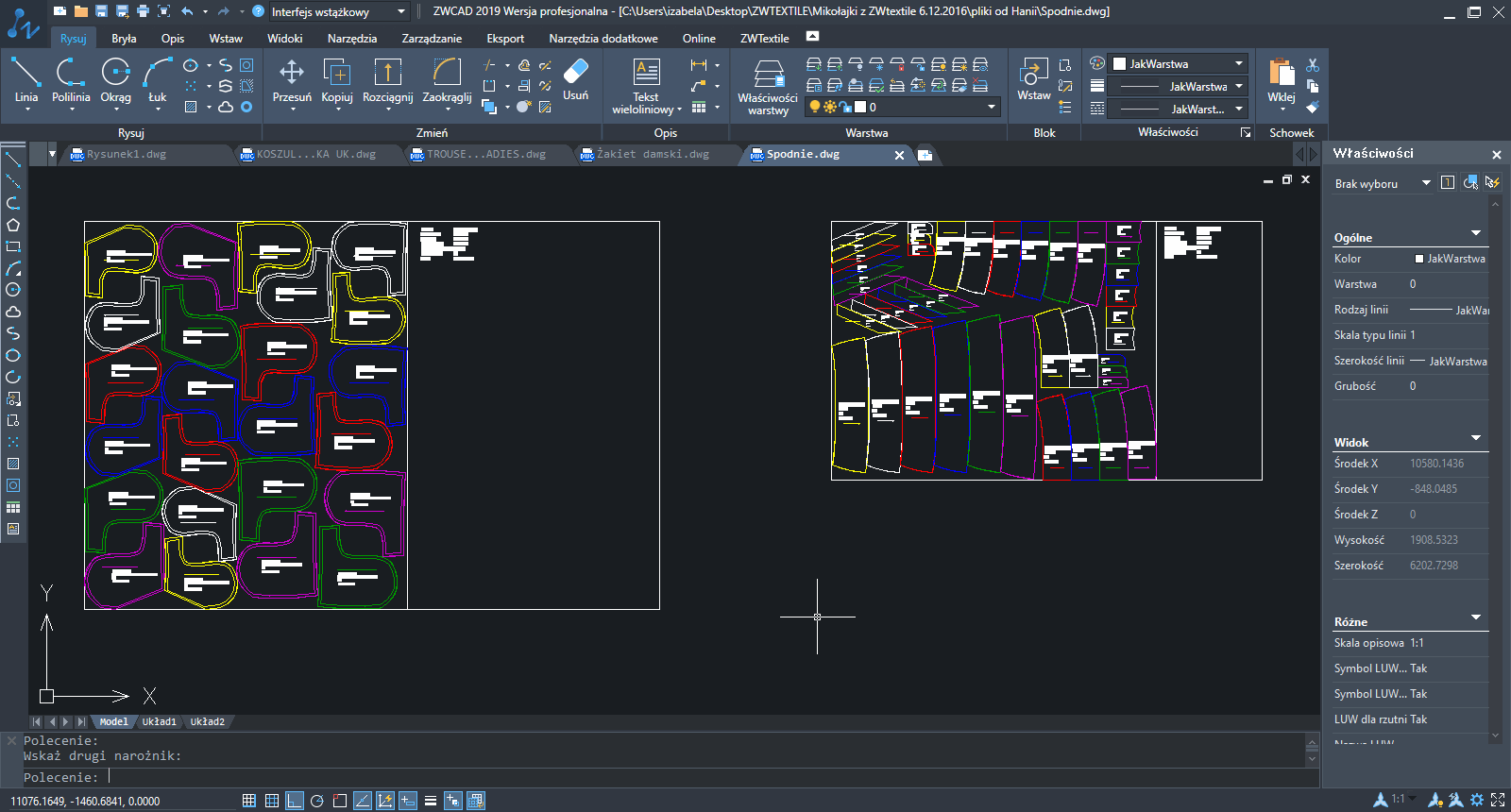This screenshot has height=812, width=1511.
Task: Select the Polilinia polyline tool
Action: (71, 79)
